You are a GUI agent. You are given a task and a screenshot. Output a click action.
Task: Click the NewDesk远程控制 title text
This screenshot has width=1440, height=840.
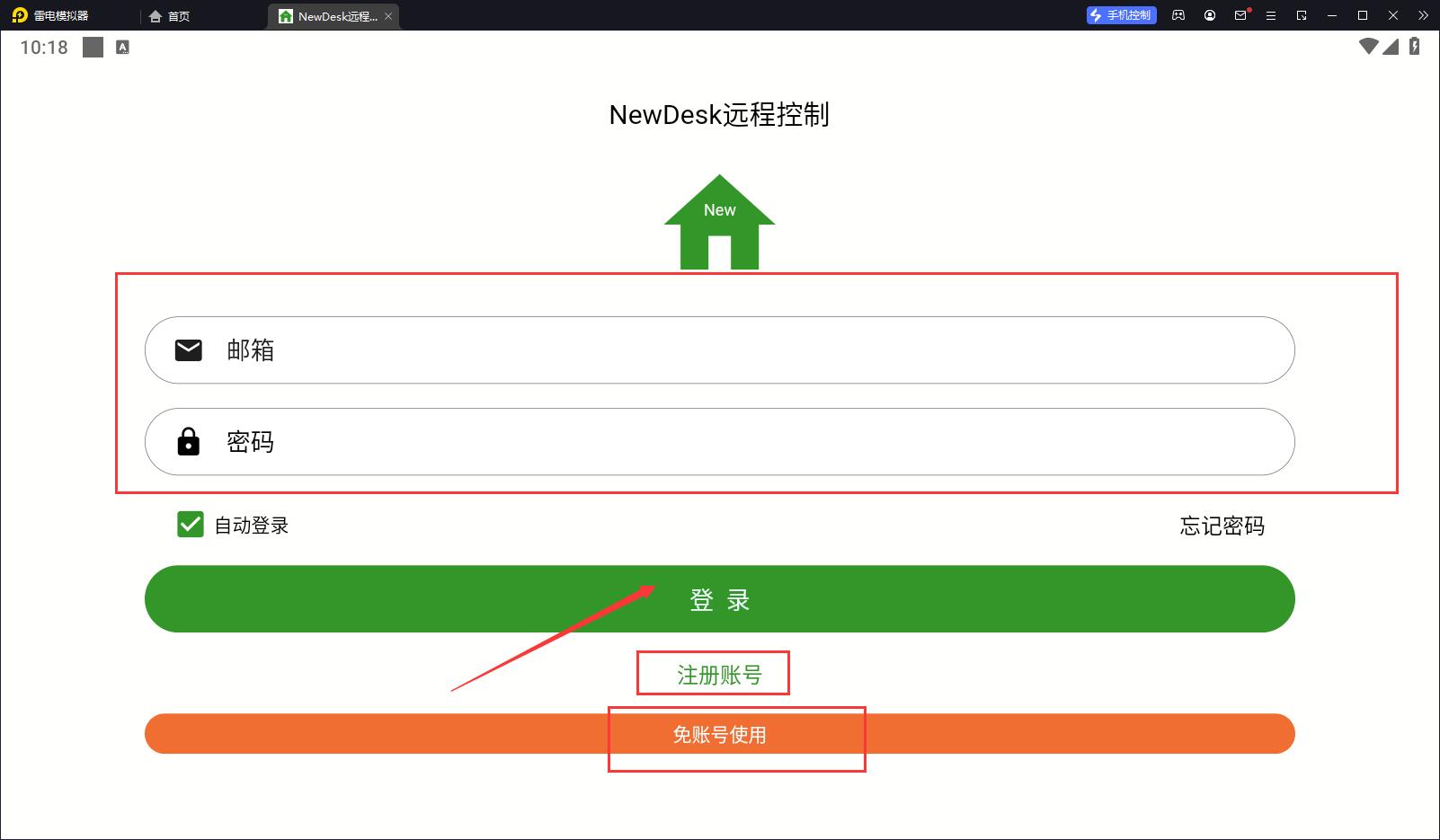pos(719,115)
